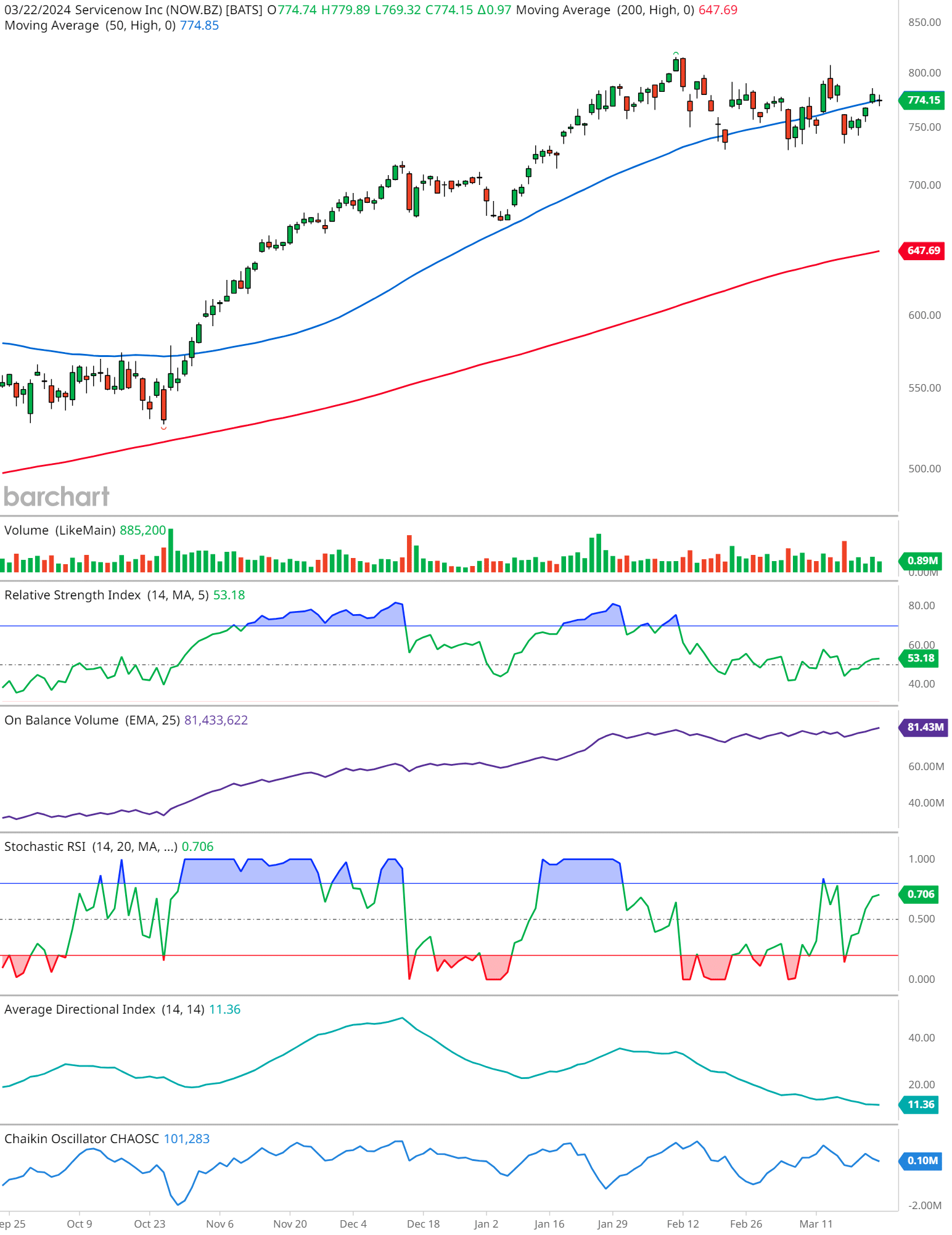This screenshot has width=952, height=1235.
Task: Click the 101,283 Chaikin Oscillator reading
Action: point(187,1139)
